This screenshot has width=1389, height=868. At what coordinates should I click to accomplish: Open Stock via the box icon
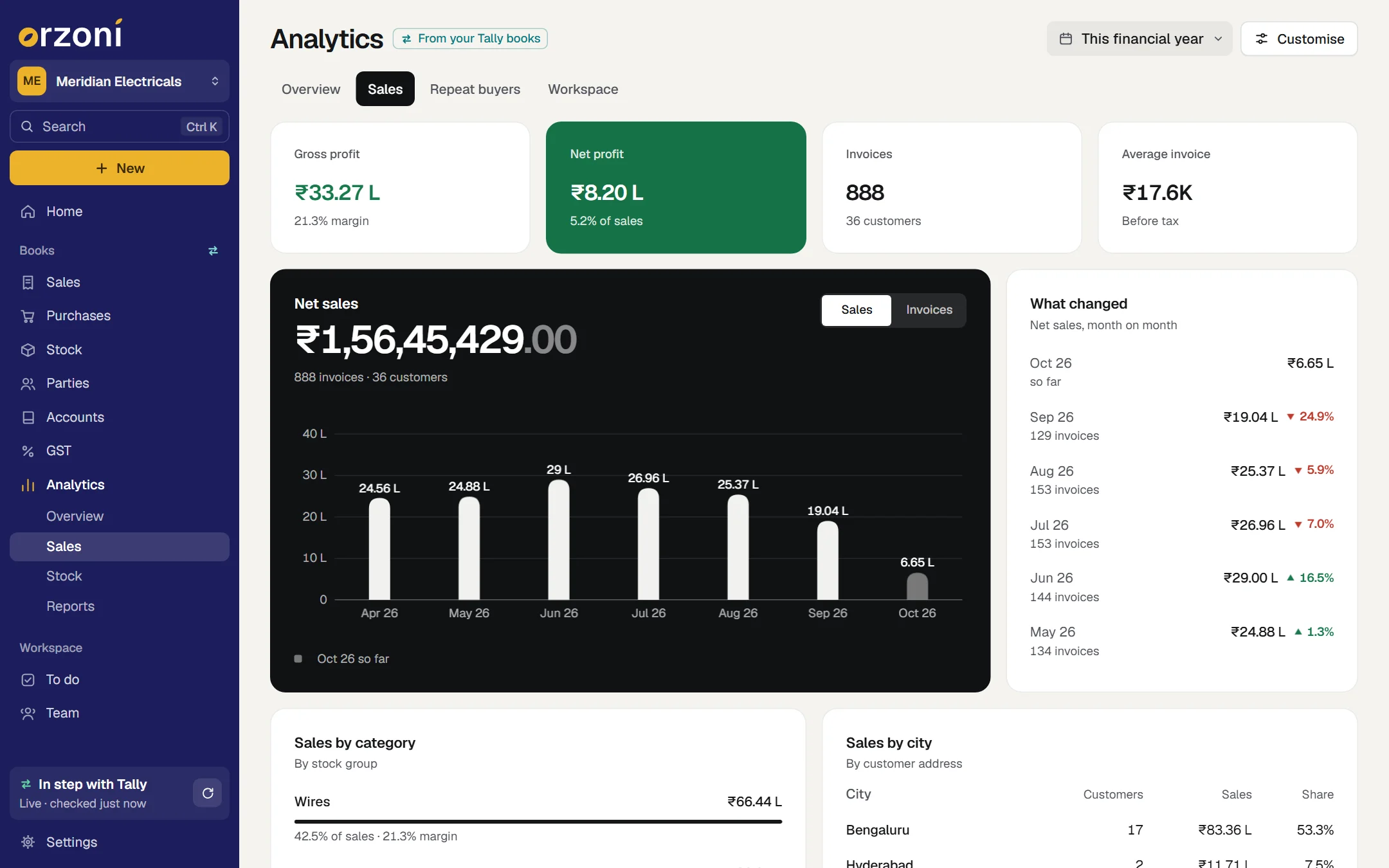28,350
